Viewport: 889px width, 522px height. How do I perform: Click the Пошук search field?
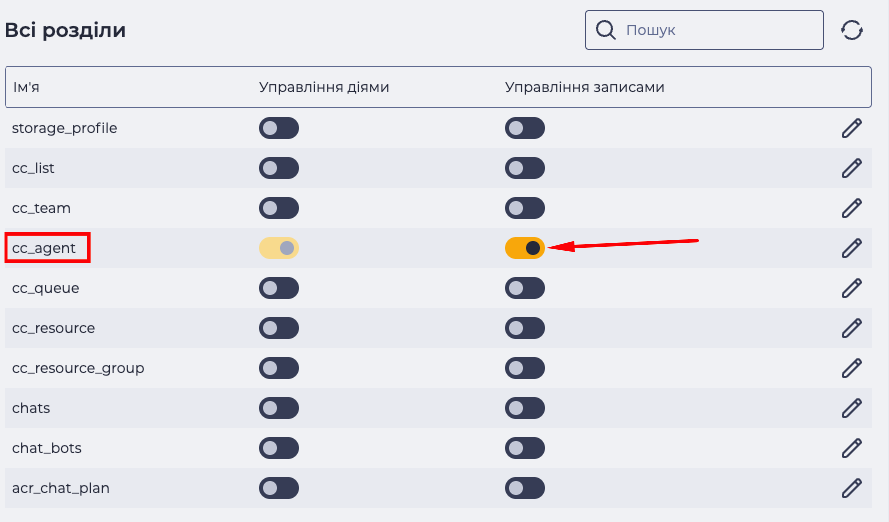pos(704,30)
